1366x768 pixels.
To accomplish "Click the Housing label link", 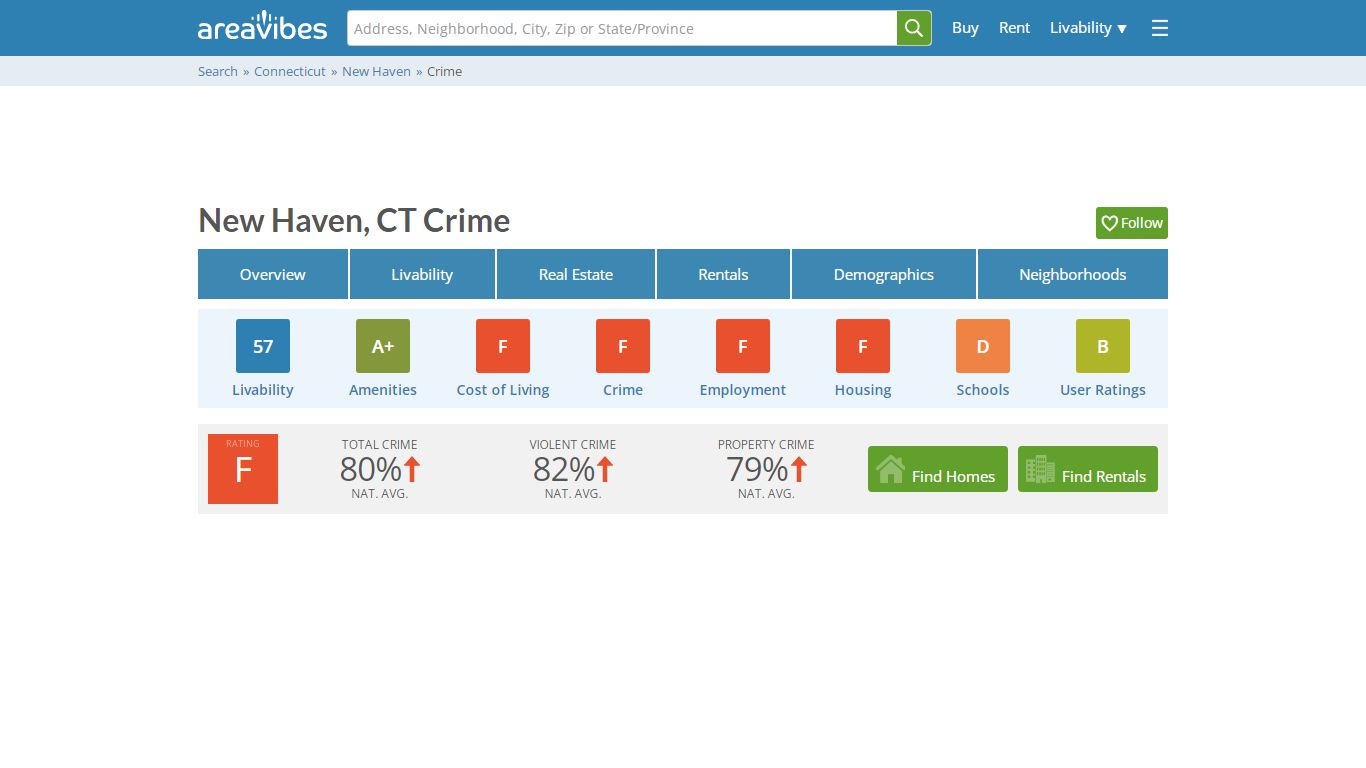I will [863, 390].
